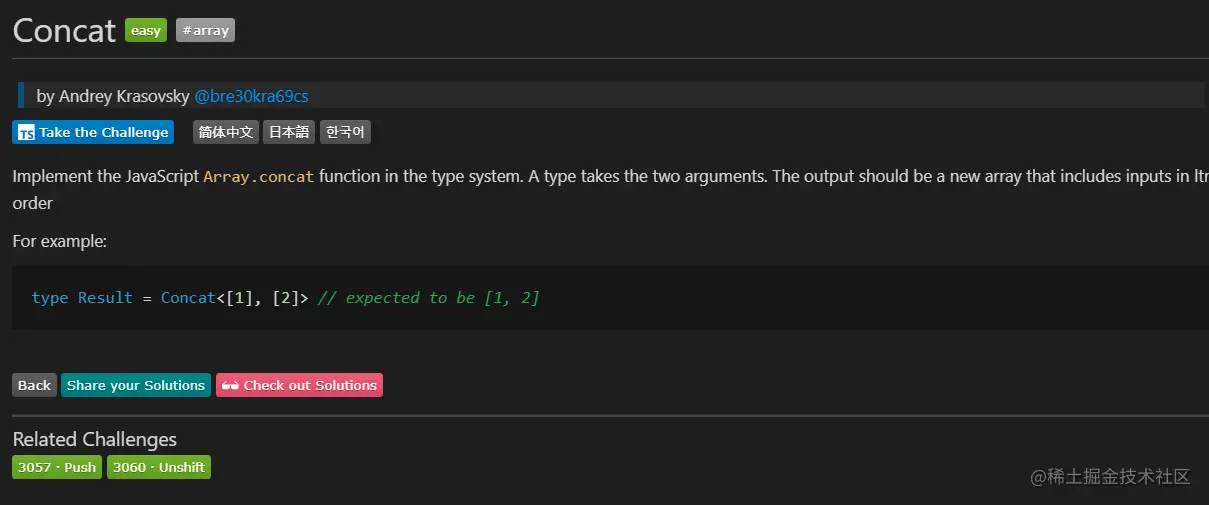The height and width of the screenshot is (505, 1209).
Task: Click the Concat page heading
Action: coord(64,31)
